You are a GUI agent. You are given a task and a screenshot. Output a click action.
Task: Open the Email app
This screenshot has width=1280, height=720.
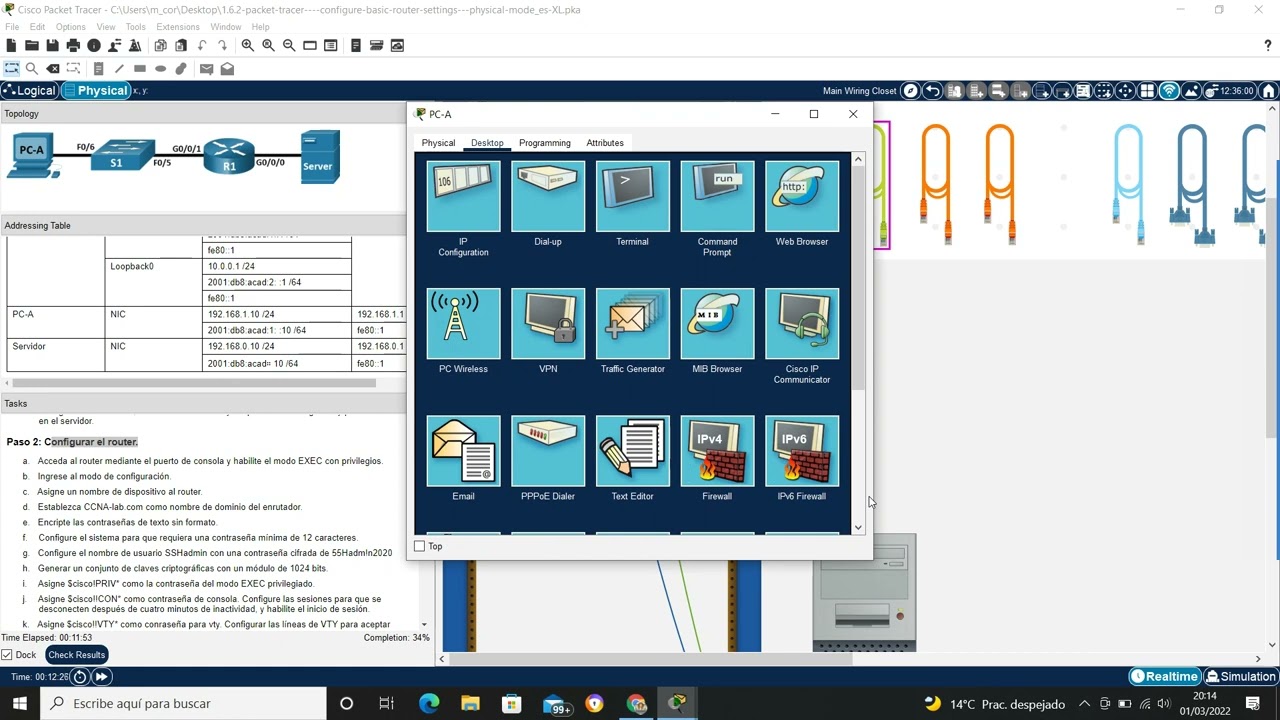(463, 451)
